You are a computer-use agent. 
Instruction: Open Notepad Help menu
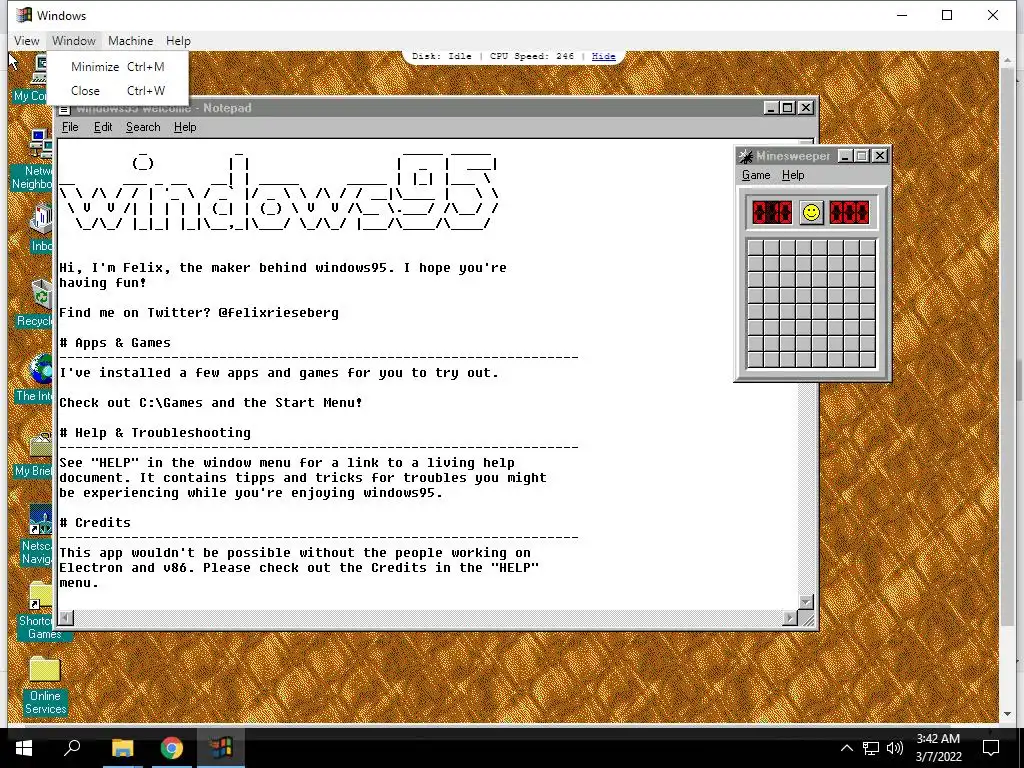click(x=185, y=127)
